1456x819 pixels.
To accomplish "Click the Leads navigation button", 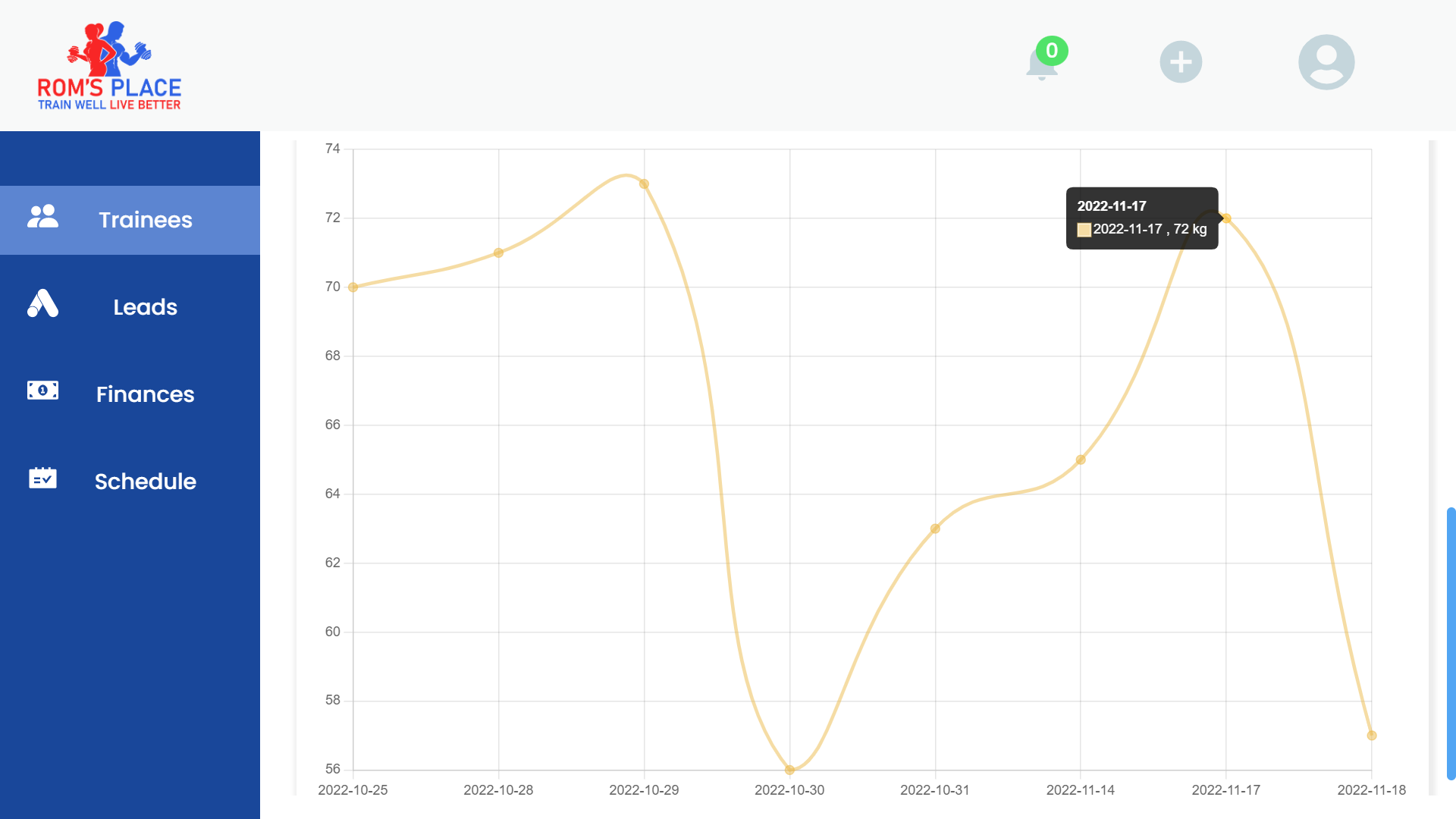I will [x=130, y=307].
